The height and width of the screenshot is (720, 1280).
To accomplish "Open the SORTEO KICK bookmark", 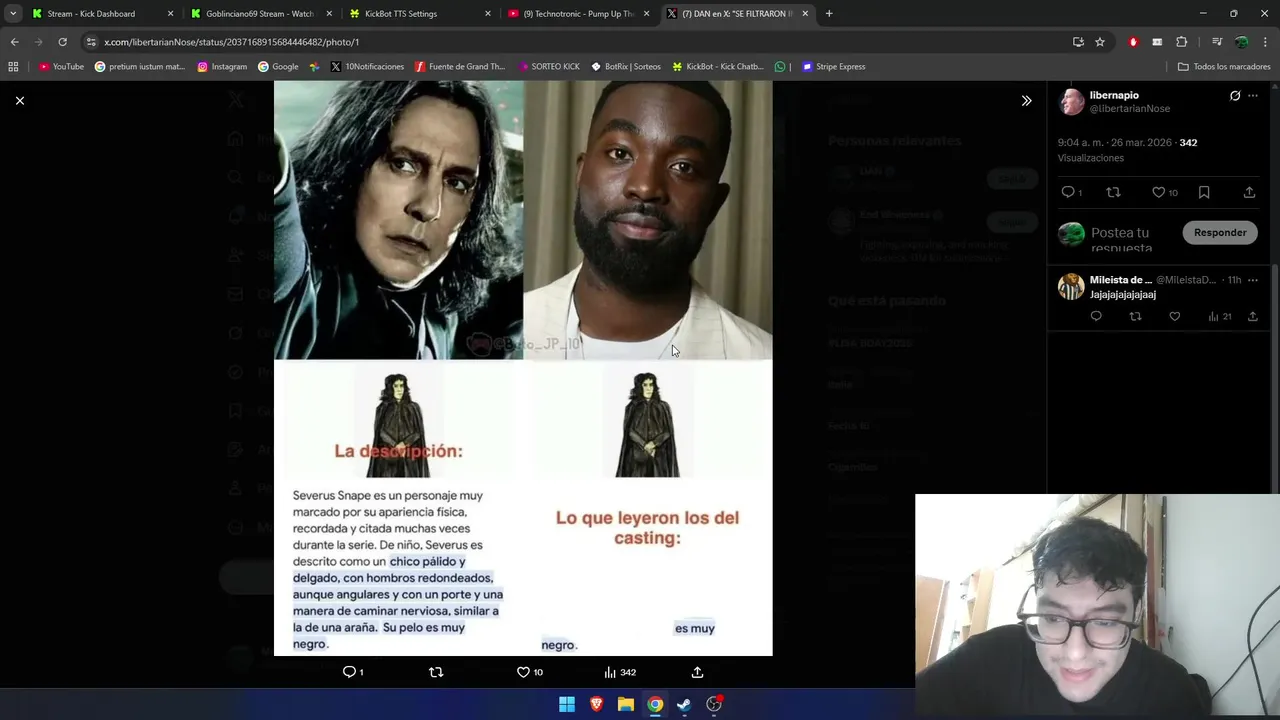I will [x=548, y=67].
